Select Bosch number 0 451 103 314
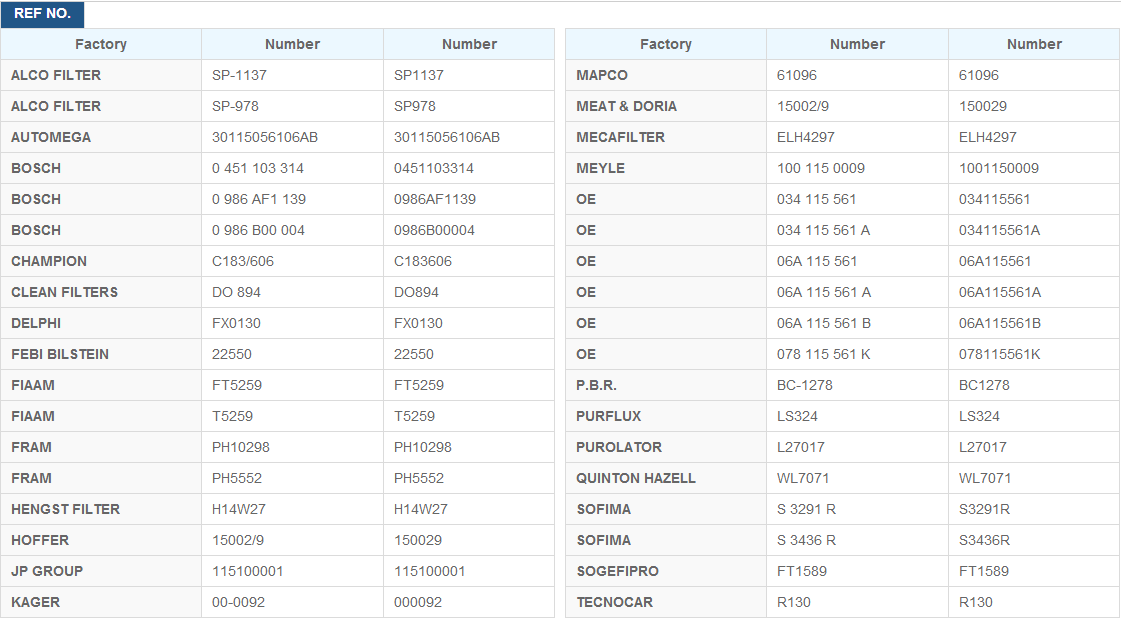Image resolution: width=1121 pixels, height=618 pixels. pos(257,168)
